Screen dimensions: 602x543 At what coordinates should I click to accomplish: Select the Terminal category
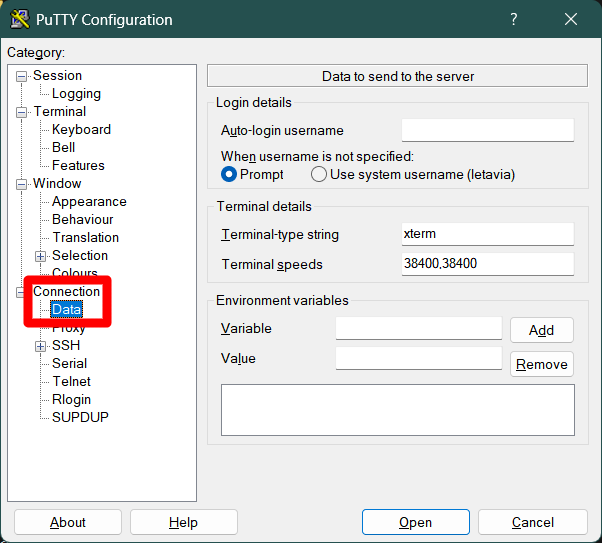click(x=60, y=112)
